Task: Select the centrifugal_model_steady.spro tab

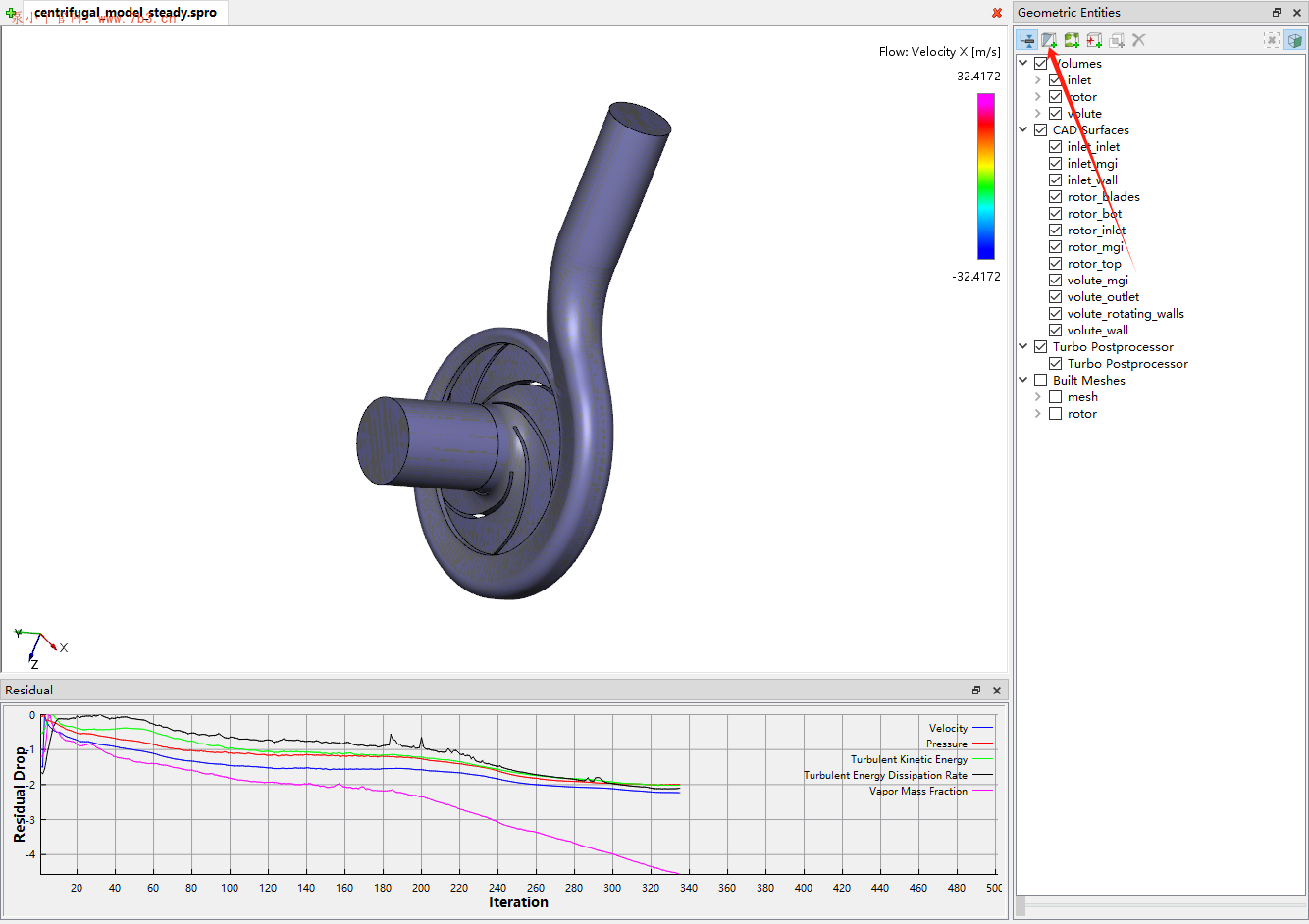Action: pyautogui.click(x=125, y=13)
